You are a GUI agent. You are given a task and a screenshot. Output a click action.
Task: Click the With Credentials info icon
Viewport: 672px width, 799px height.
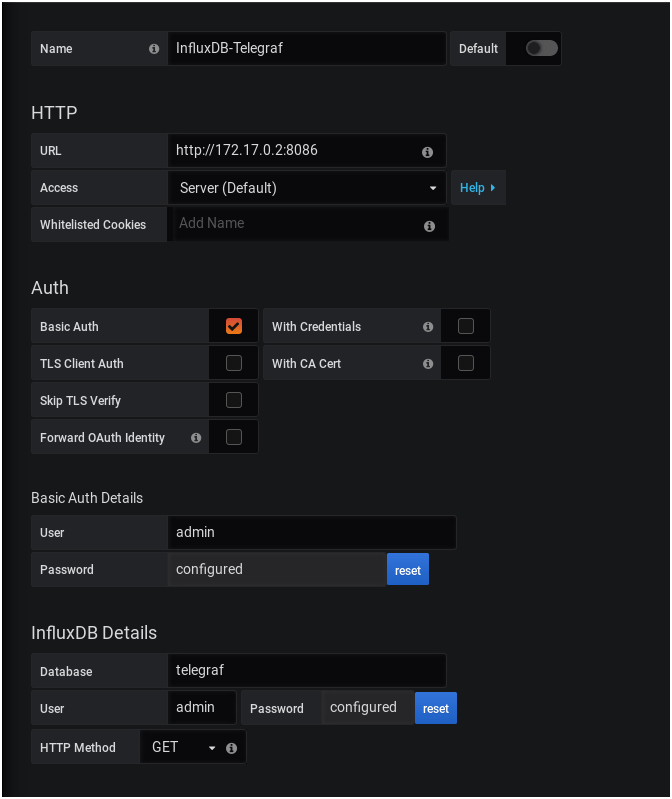tap(428, 327)
